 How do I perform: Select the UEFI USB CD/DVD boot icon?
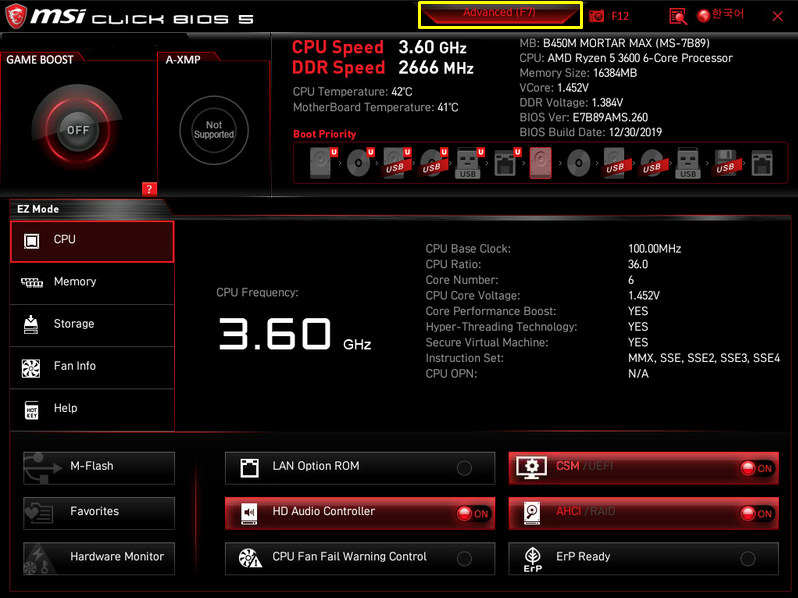(433, 163)
